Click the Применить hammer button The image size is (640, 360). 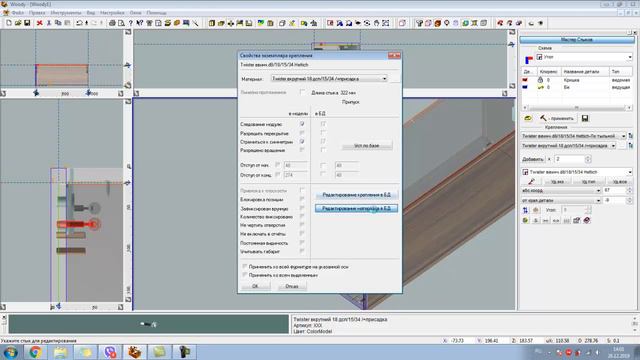[557, 118]
